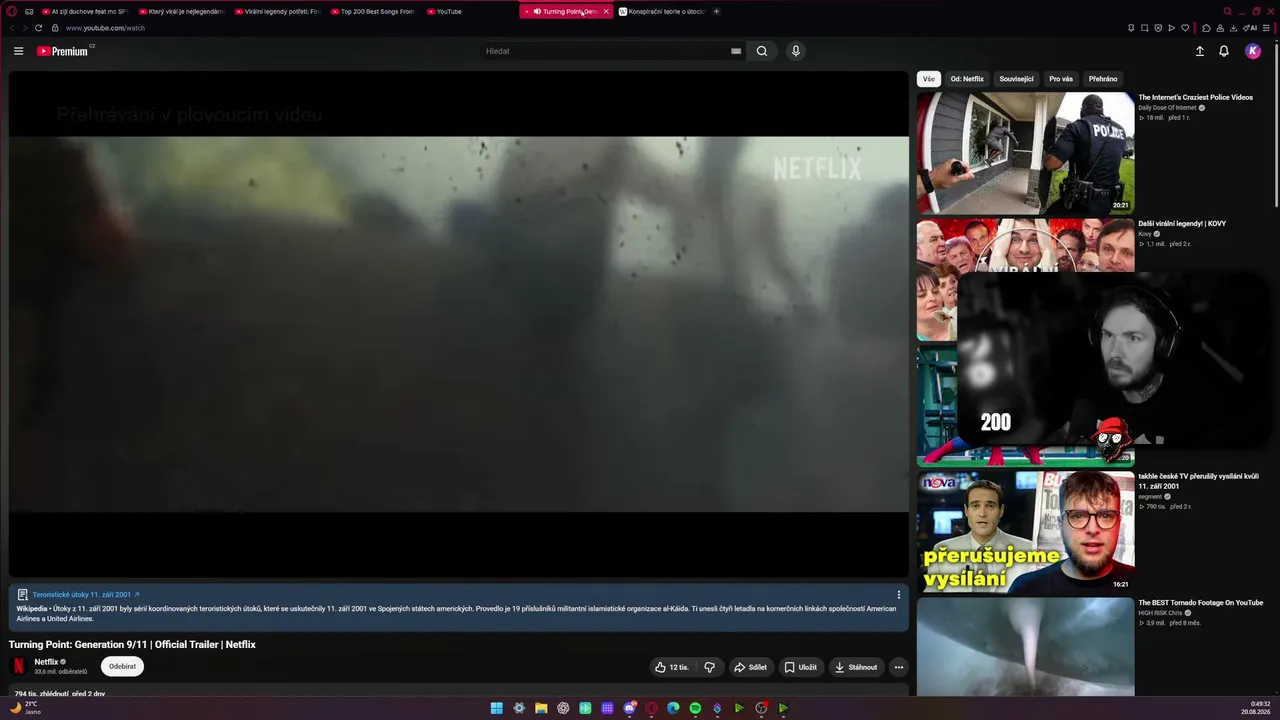Download video with 'Stáhnout' button
The image size is (1280, 720).
[855, 667]
